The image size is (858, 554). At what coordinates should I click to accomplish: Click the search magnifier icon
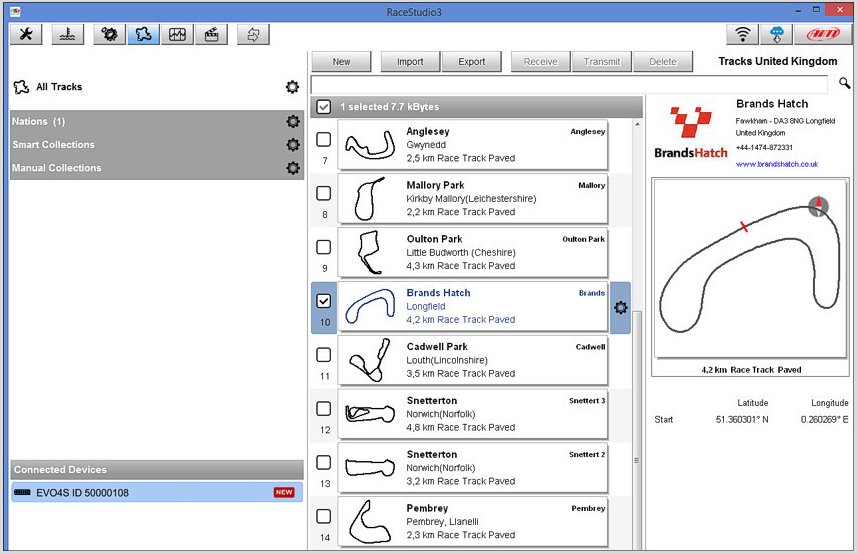[845, 84]
